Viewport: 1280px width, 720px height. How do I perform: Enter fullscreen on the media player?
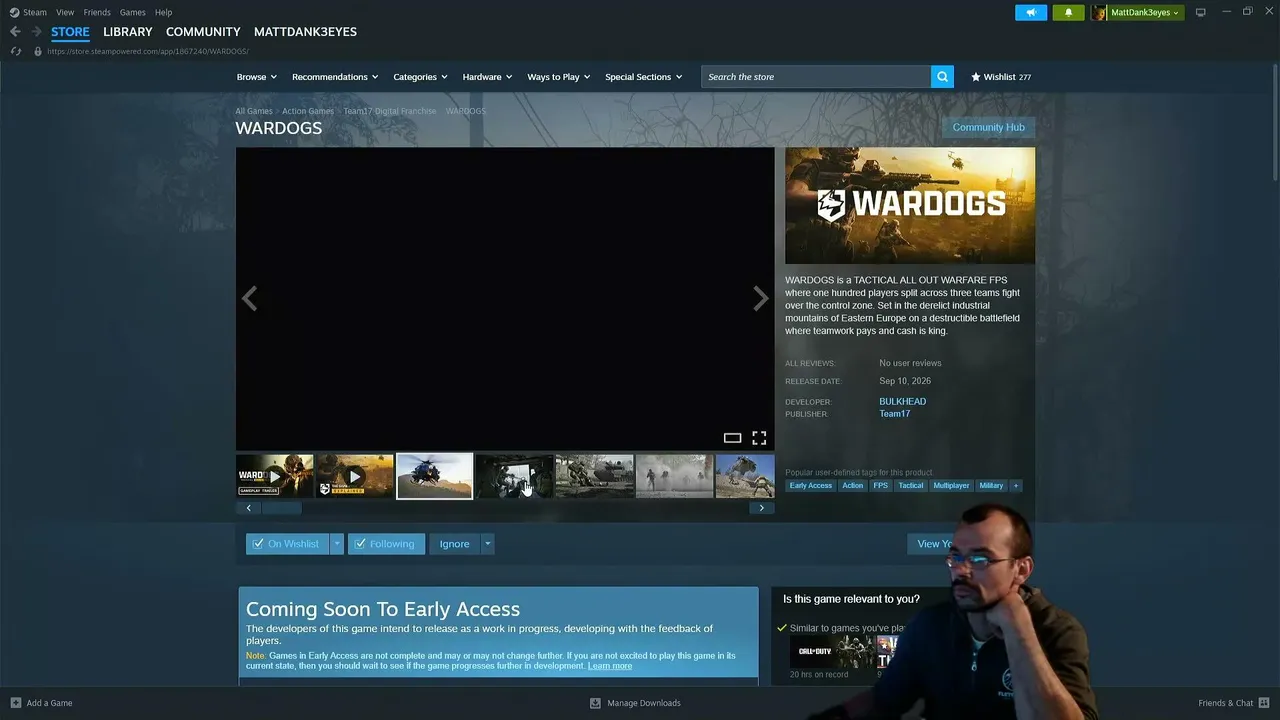759,438
